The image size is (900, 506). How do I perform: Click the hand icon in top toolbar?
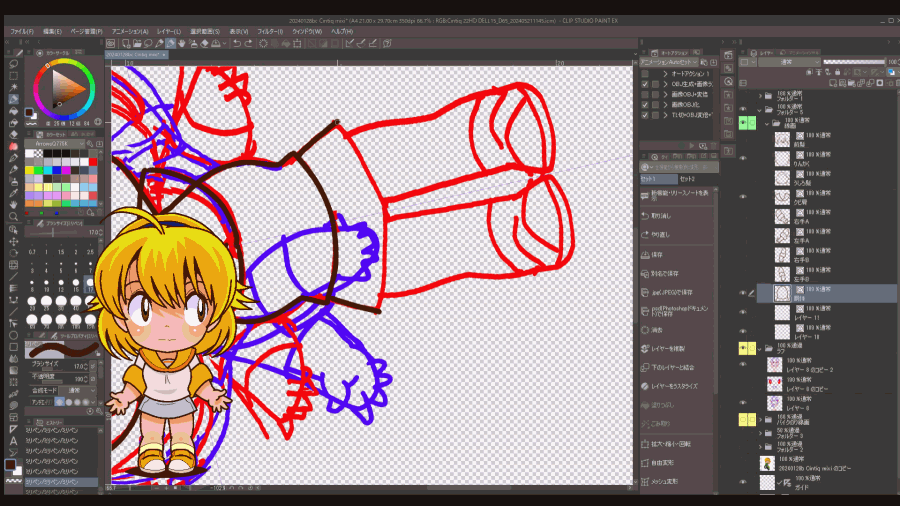[182, 44]
